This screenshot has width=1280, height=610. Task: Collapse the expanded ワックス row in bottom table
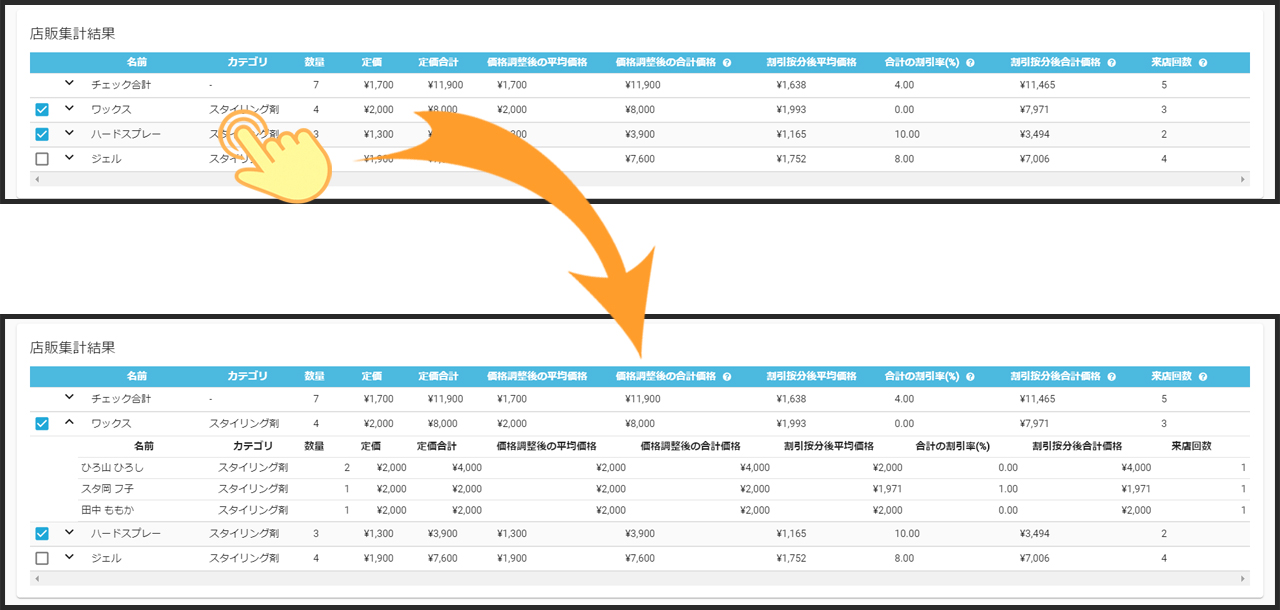coord(69,422)
